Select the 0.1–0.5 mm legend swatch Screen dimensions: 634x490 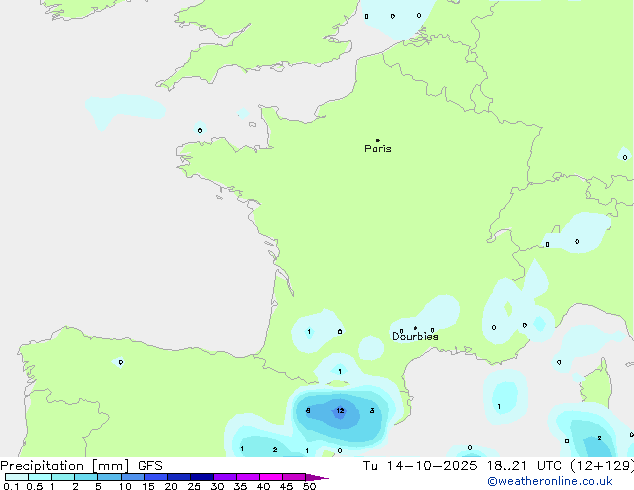click(x=17, y=477)
